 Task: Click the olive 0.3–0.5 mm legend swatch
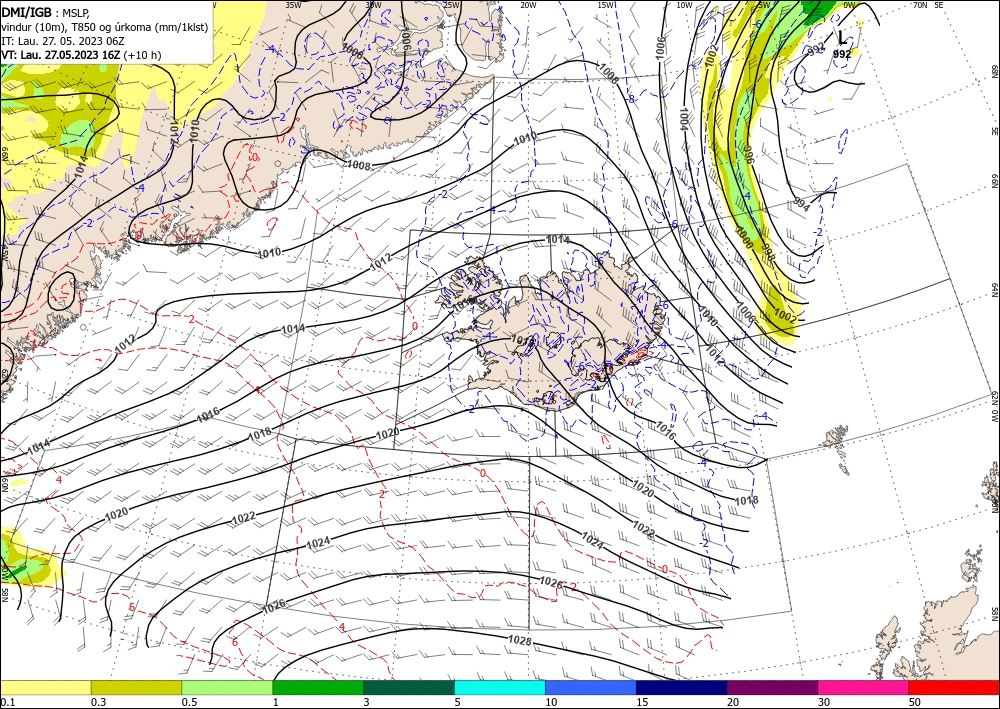(136, 687)
